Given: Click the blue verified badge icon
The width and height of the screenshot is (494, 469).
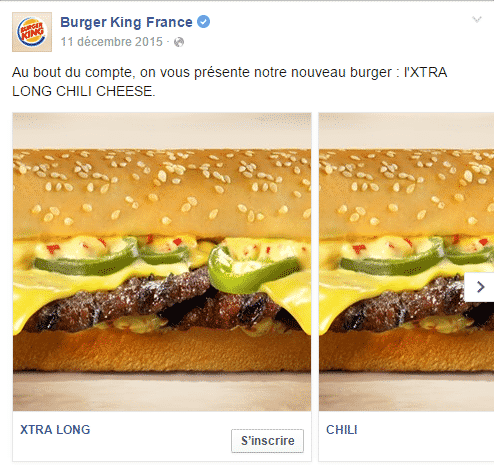Looking at the screenshot, I should 203,22.
